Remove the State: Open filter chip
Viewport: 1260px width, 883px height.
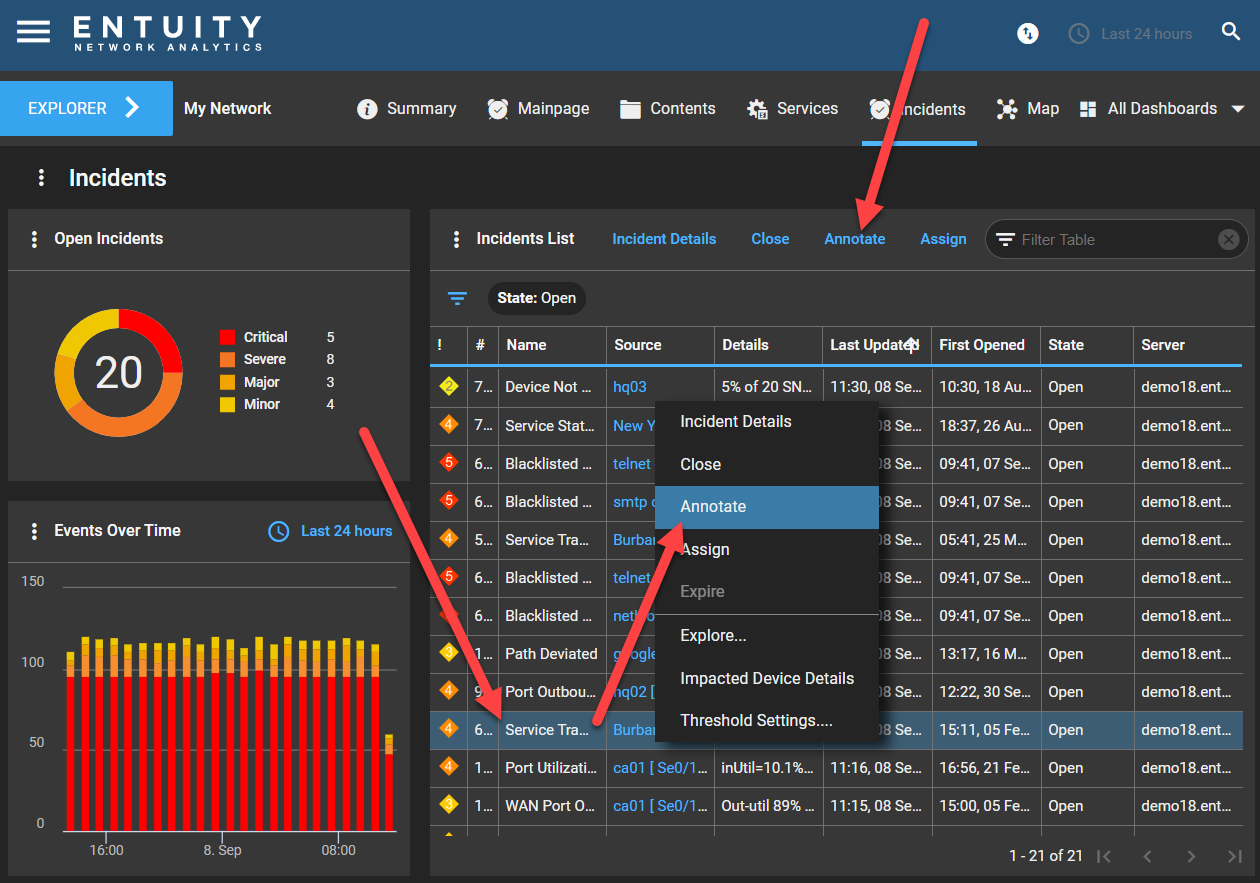[537, 298]
